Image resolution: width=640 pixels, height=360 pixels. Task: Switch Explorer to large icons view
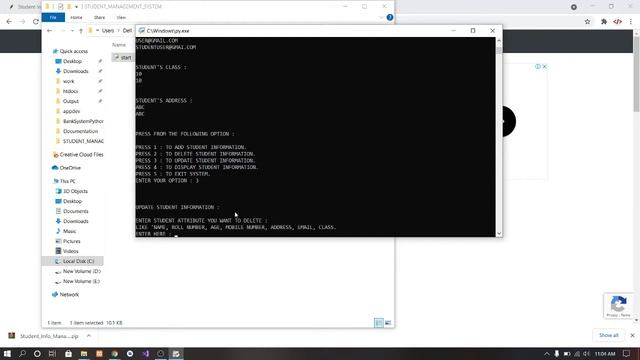click(388, 323)
